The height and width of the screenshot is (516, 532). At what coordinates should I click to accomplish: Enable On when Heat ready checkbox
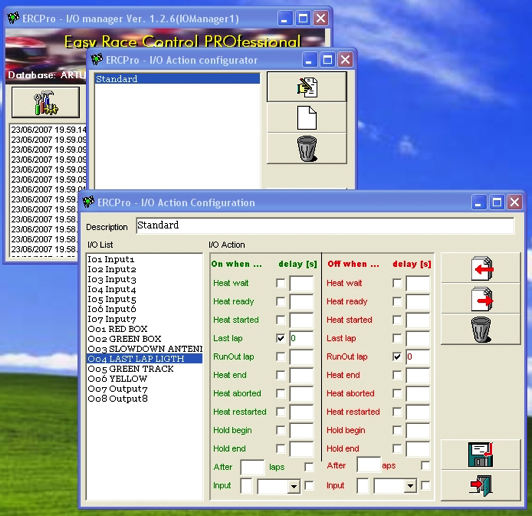coord(281,301)
